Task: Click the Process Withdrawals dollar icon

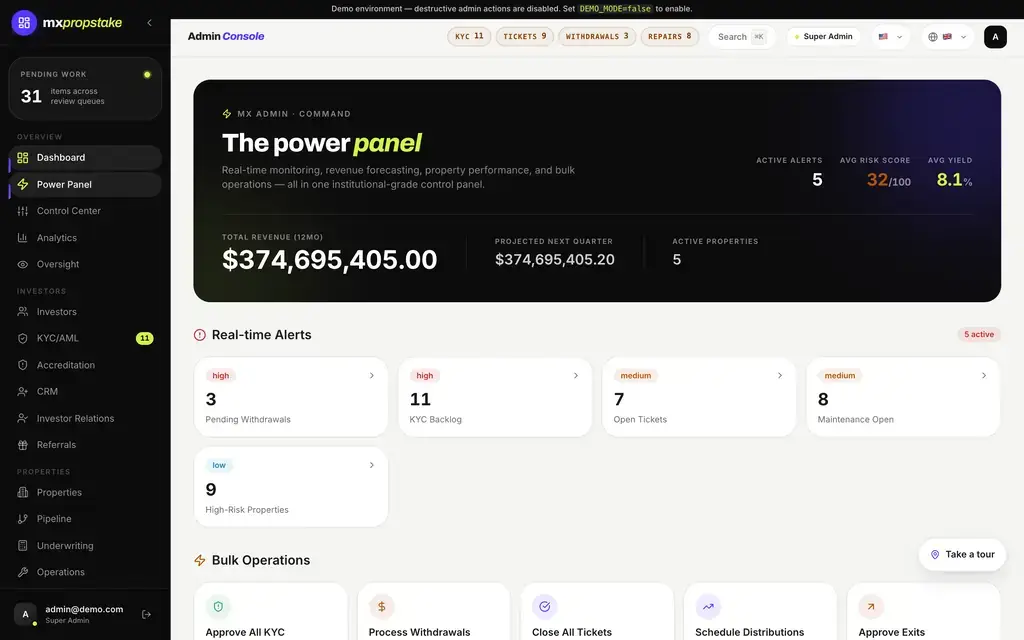Action: [x=381, y=607]
